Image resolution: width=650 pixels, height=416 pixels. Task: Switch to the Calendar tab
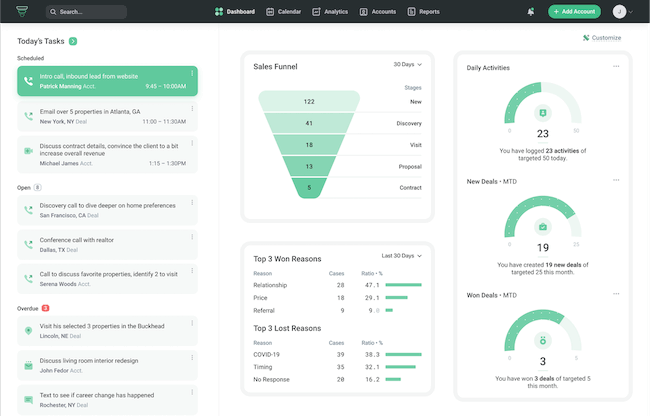tap(284, 12)
